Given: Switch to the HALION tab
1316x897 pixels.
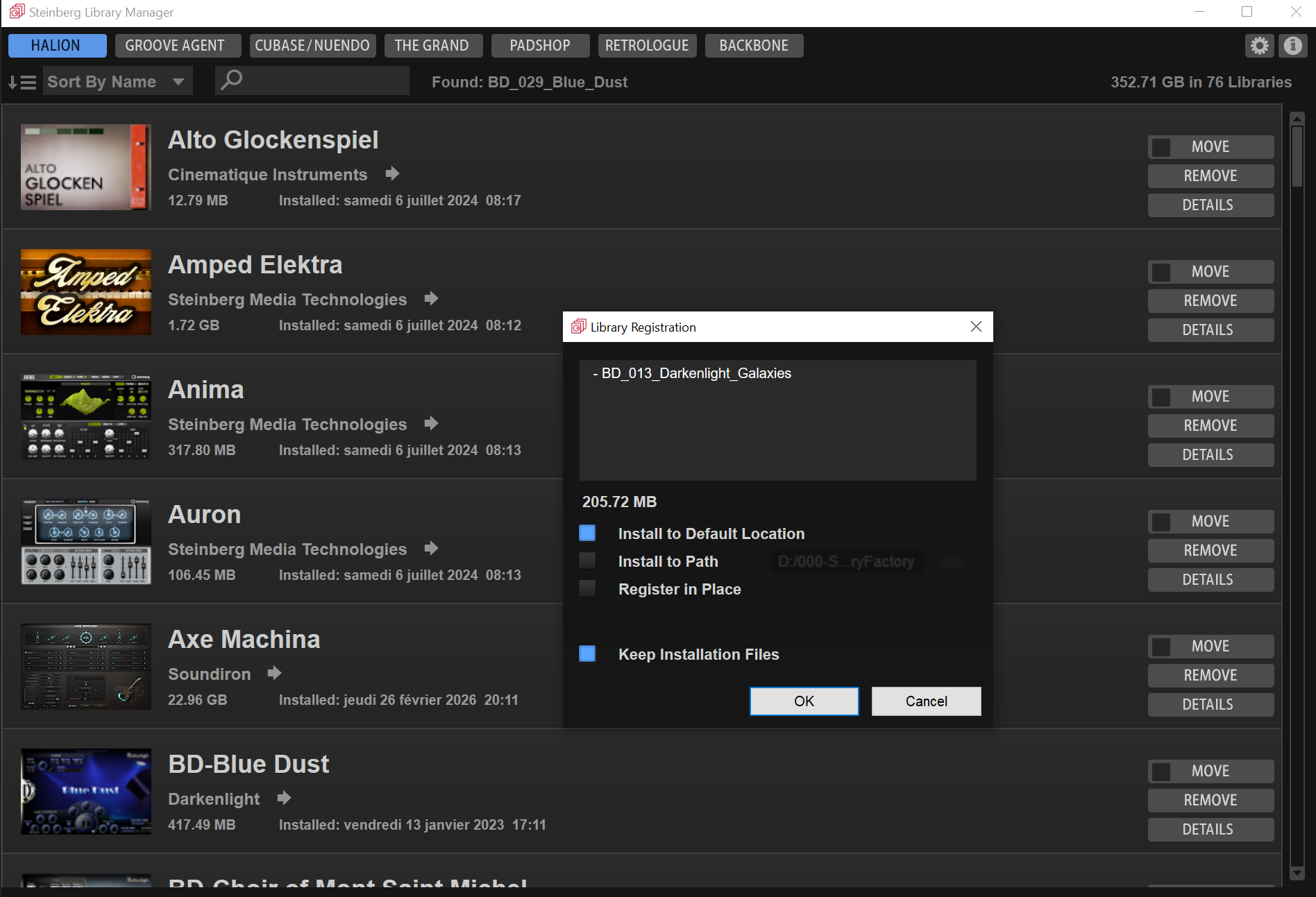Looking at the screenshot, I should click(x=57, y=46).
